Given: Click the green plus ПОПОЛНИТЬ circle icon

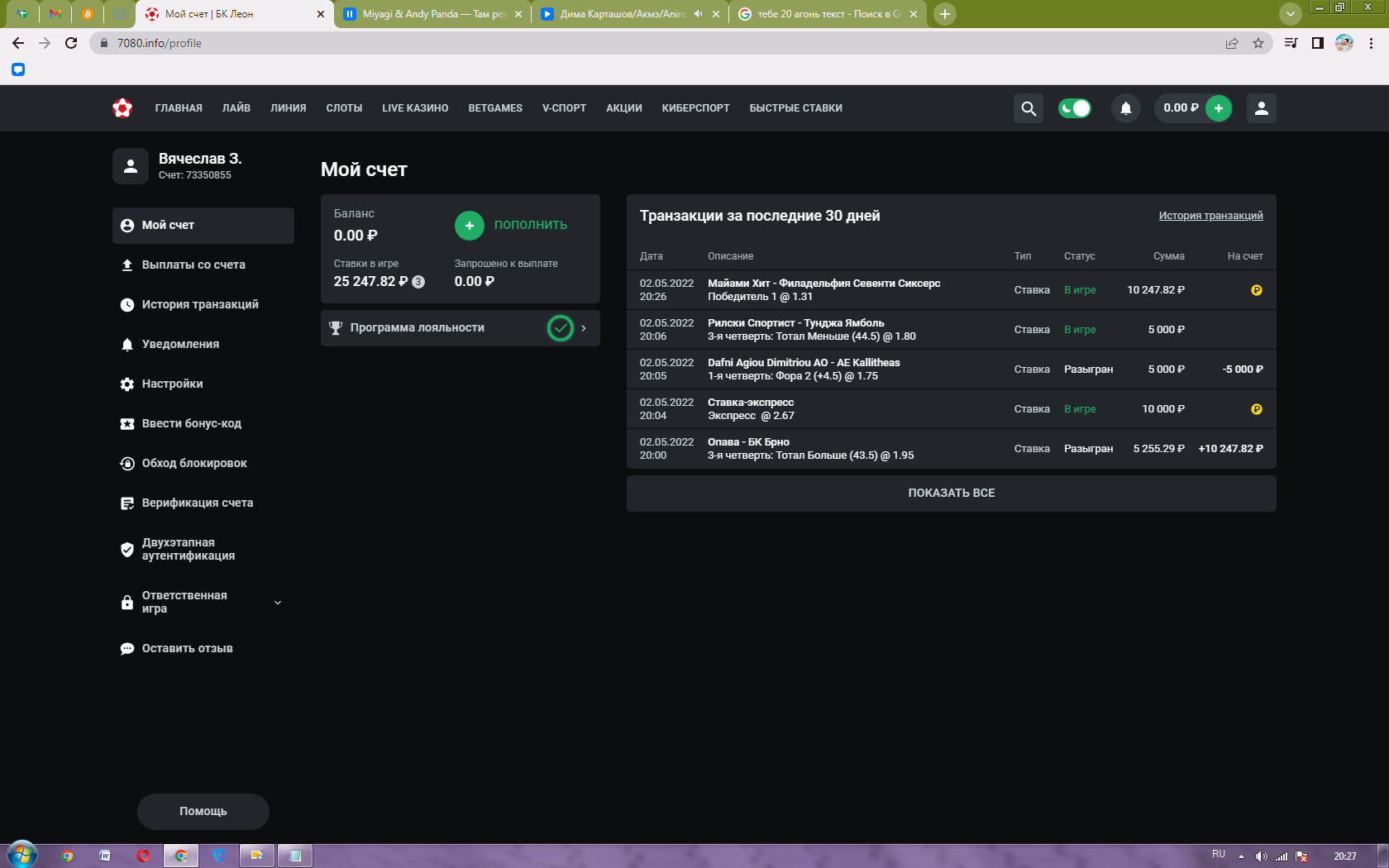Looking at the screenshot, I should click(x=470, y=226).
